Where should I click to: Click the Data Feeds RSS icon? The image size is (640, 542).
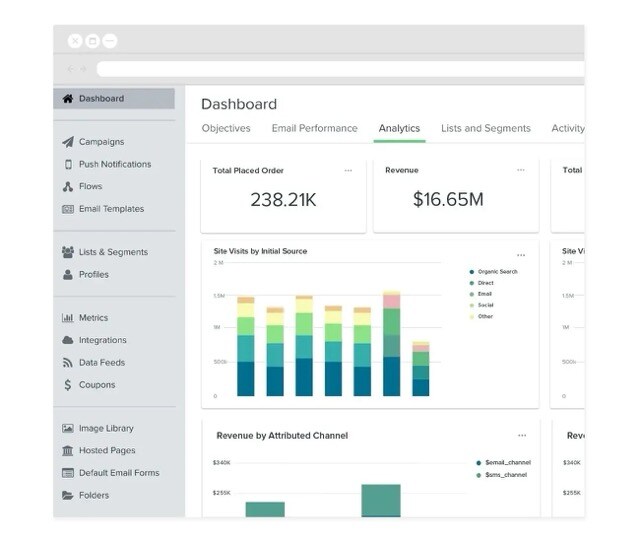click(x=68, y=363)
